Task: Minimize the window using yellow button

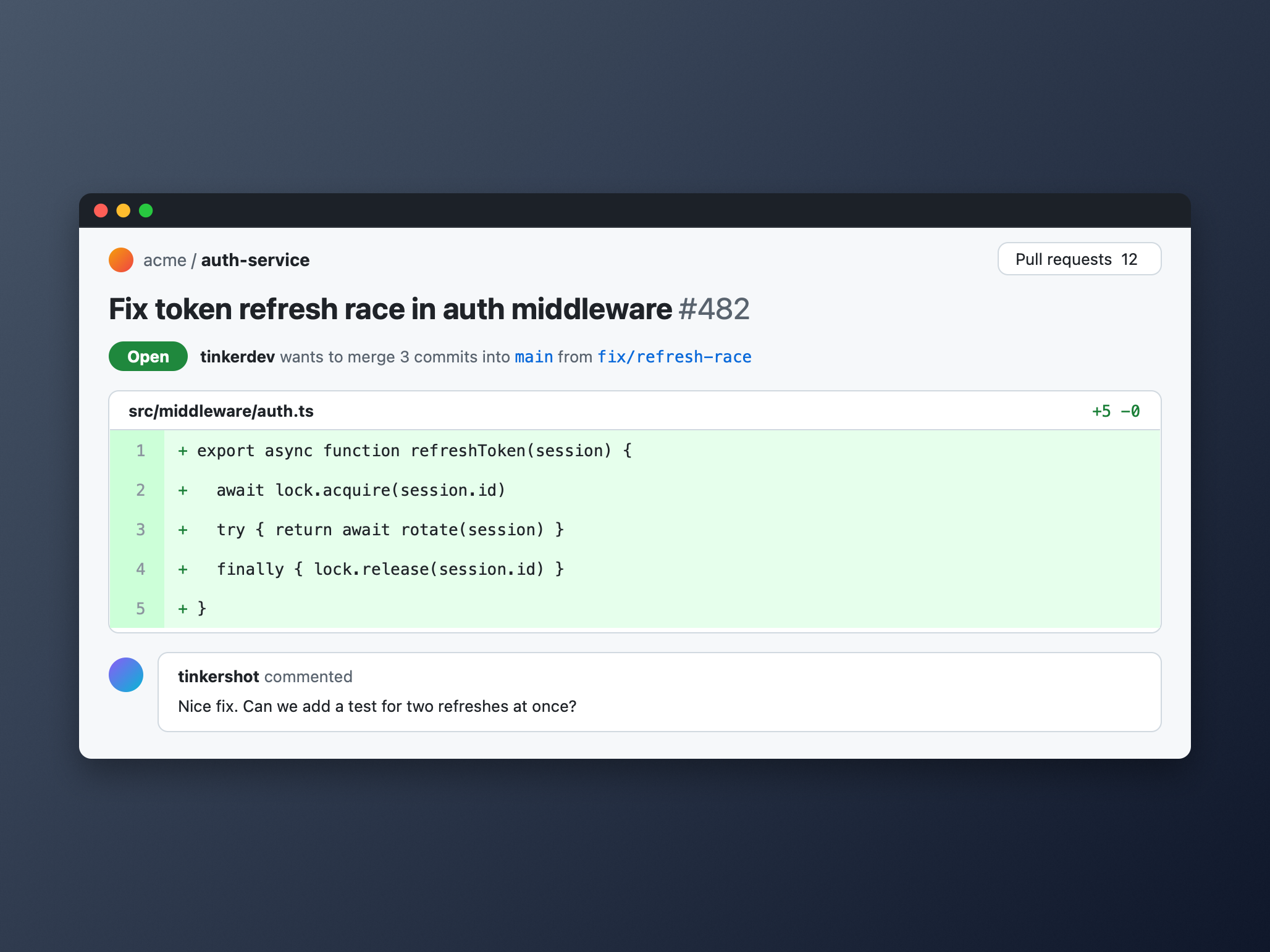Action: 124,211
